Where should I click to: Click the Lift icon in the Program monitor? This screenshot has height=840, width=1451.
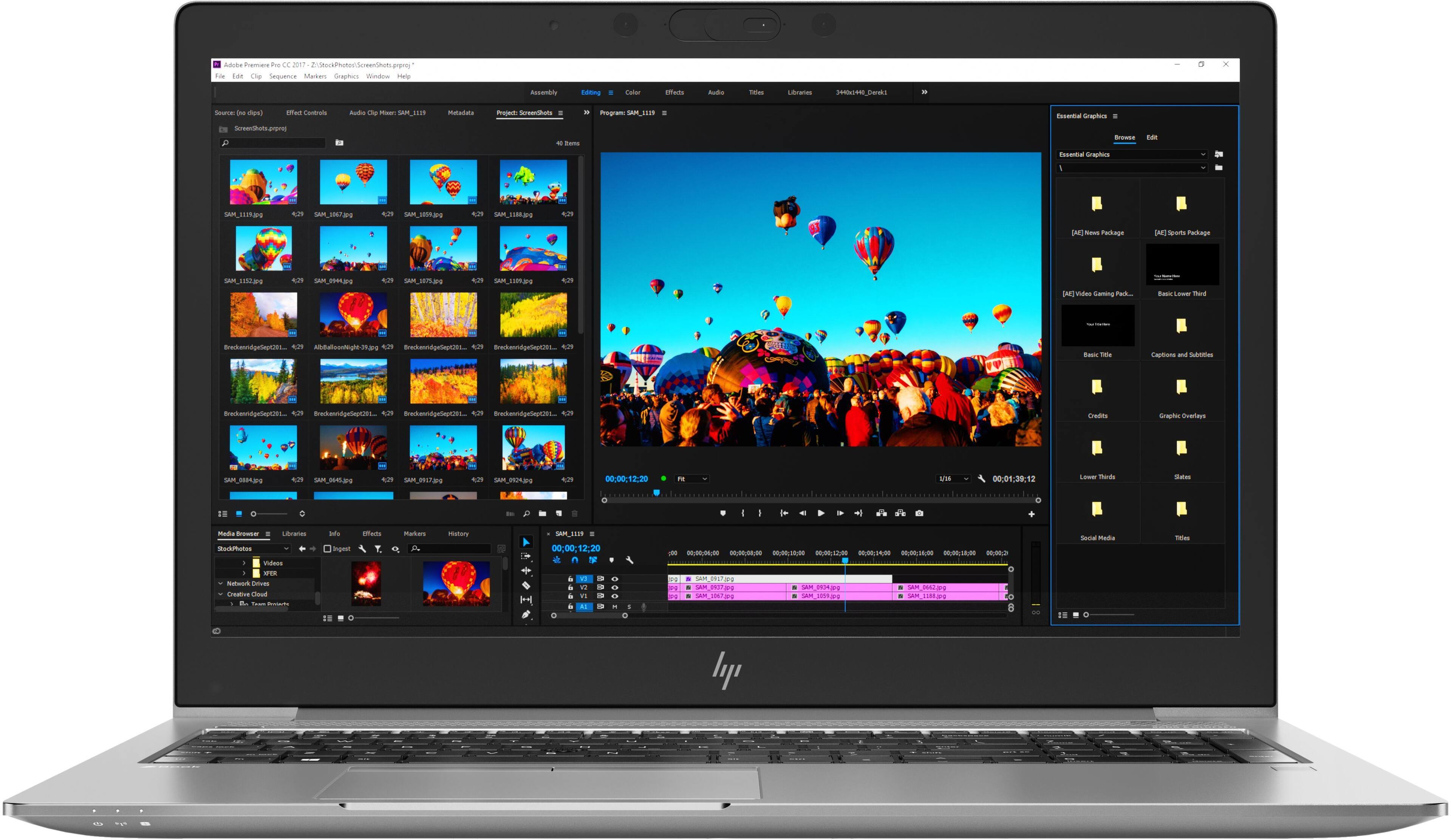click(882, 513)
